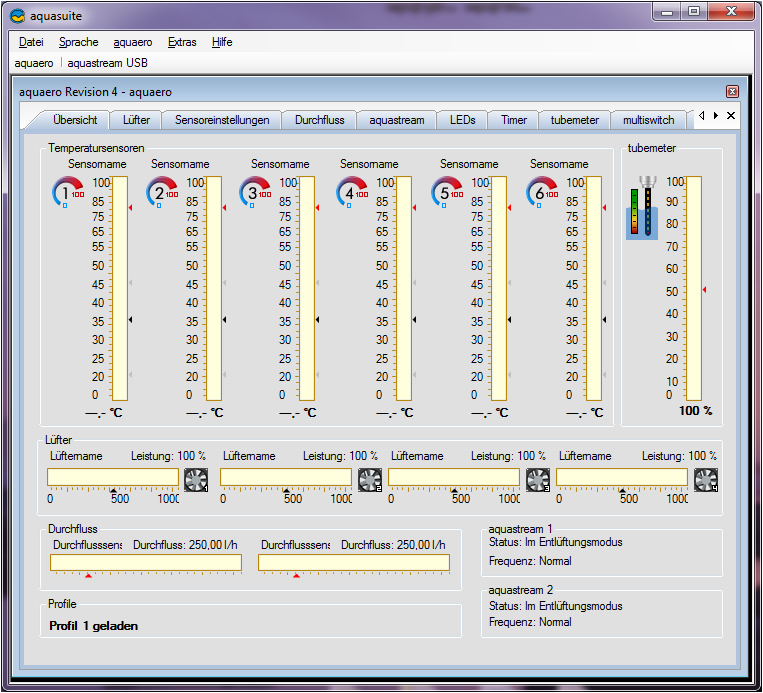763x693 pixels.
Task: Open the Datei menu
Action: coord(31,42)
